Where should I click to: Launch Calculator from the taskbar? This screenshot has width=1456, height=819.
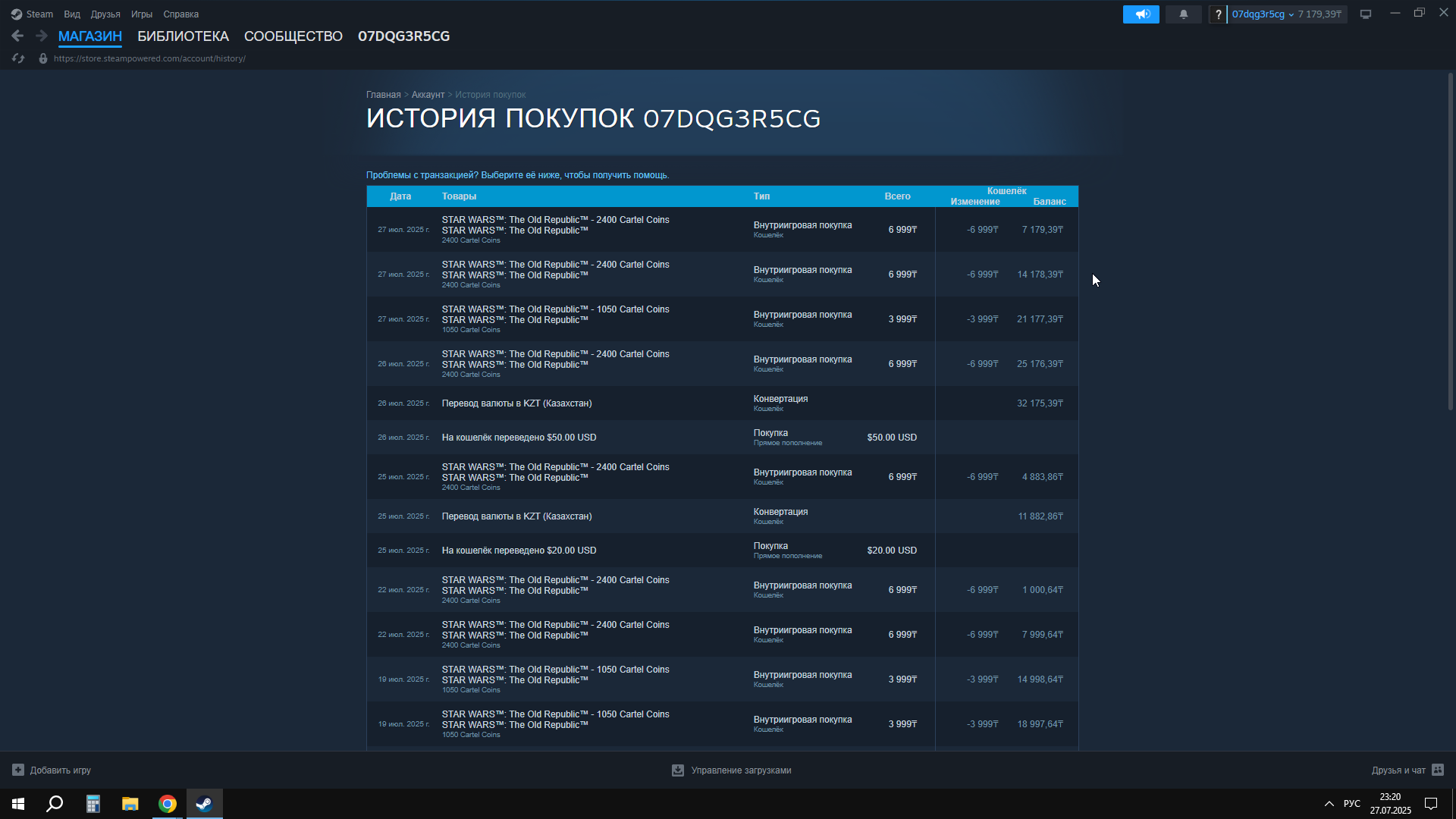coord(93,804)
